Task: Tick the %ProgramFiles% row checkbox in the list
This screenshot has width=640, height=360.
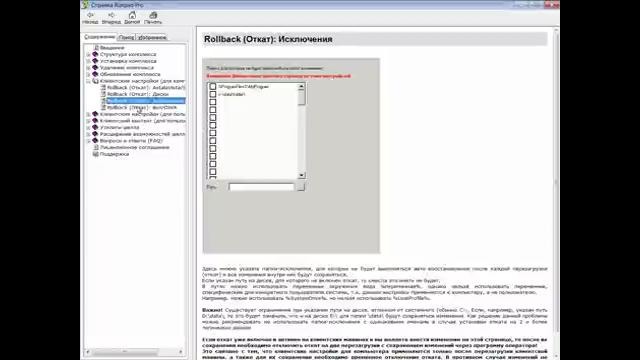Action: coord(213,87)
